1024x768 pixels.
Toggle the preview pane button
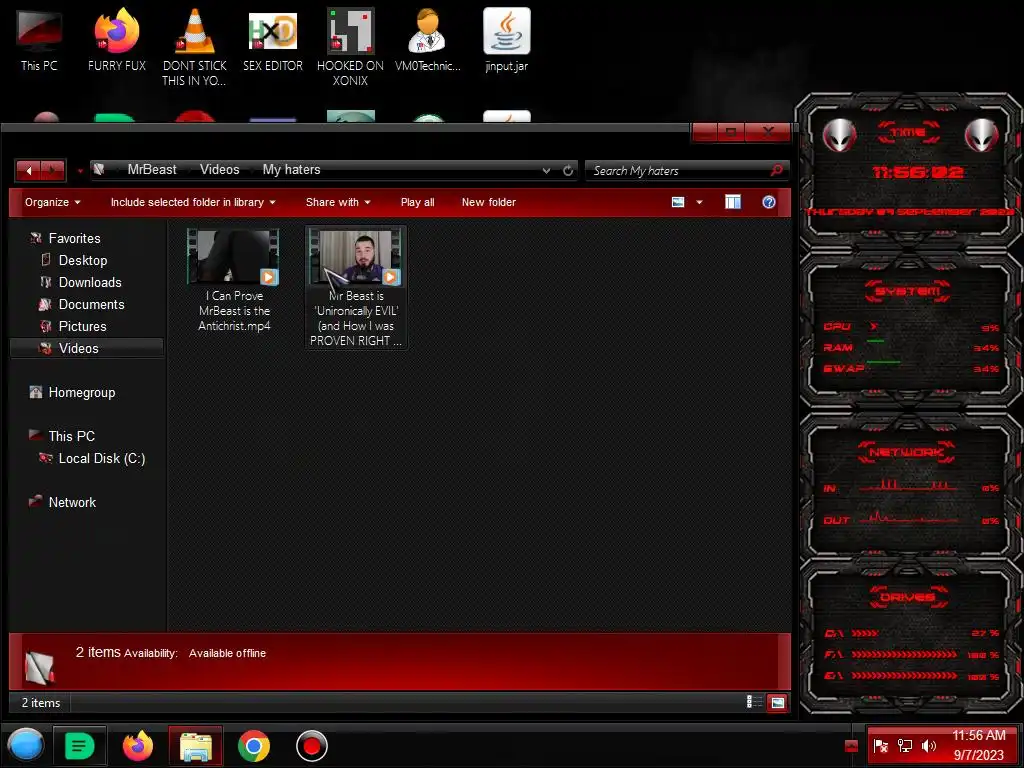[x=733, y=202]
